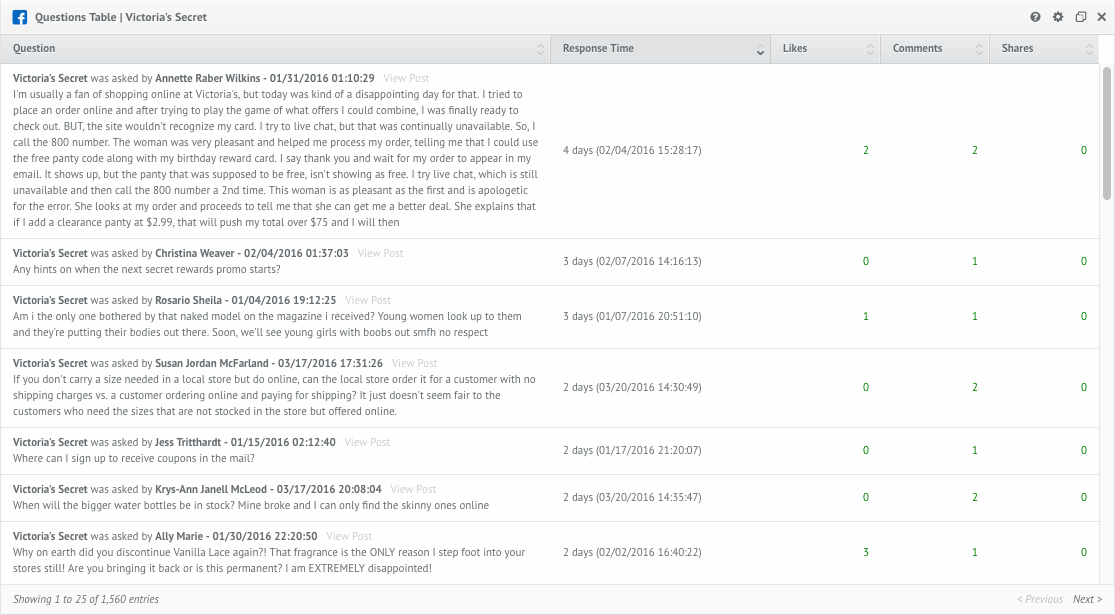Click Rosario Sheila name
Viewport: 1115px width, 615px height.
coord(188,300)
